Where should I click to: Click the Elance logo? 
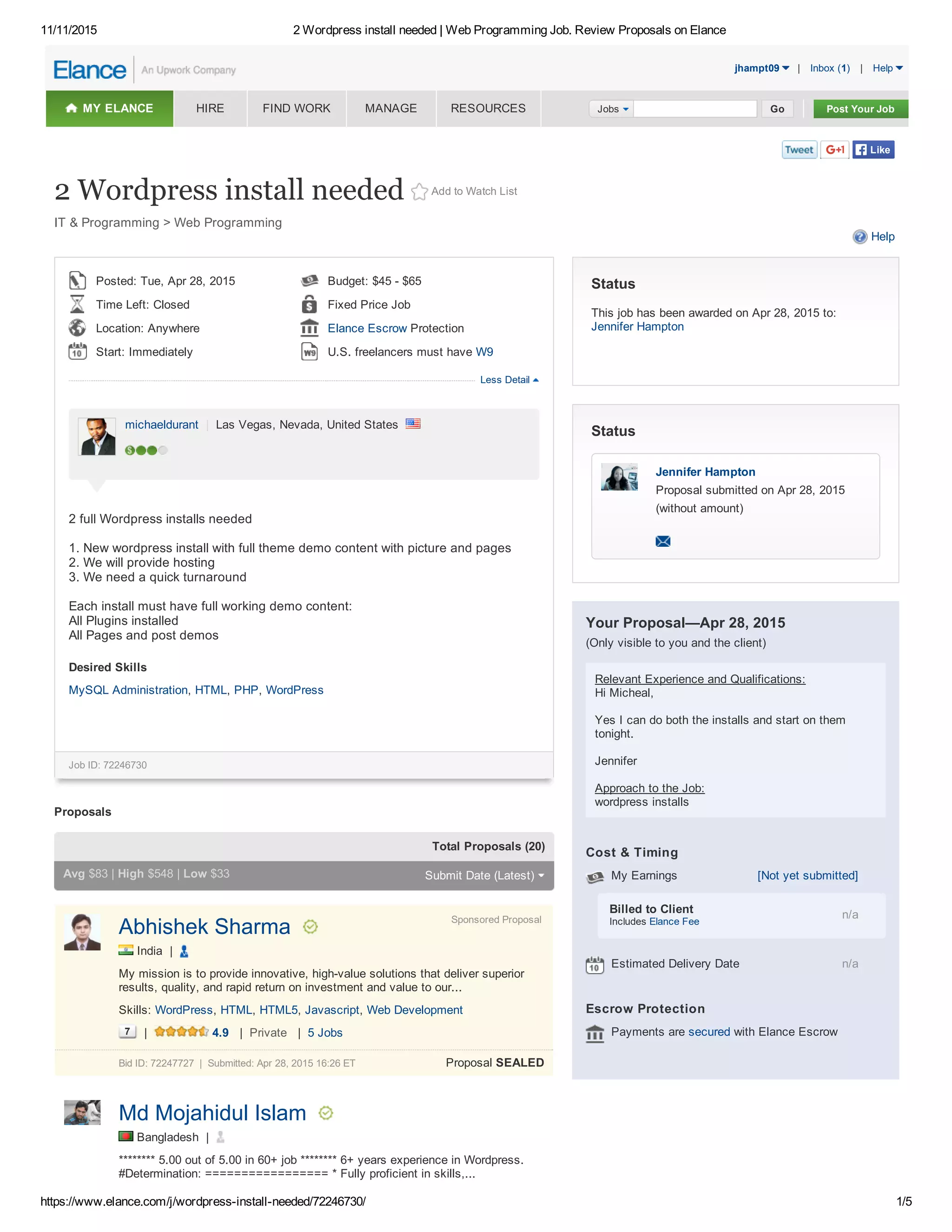90,70
